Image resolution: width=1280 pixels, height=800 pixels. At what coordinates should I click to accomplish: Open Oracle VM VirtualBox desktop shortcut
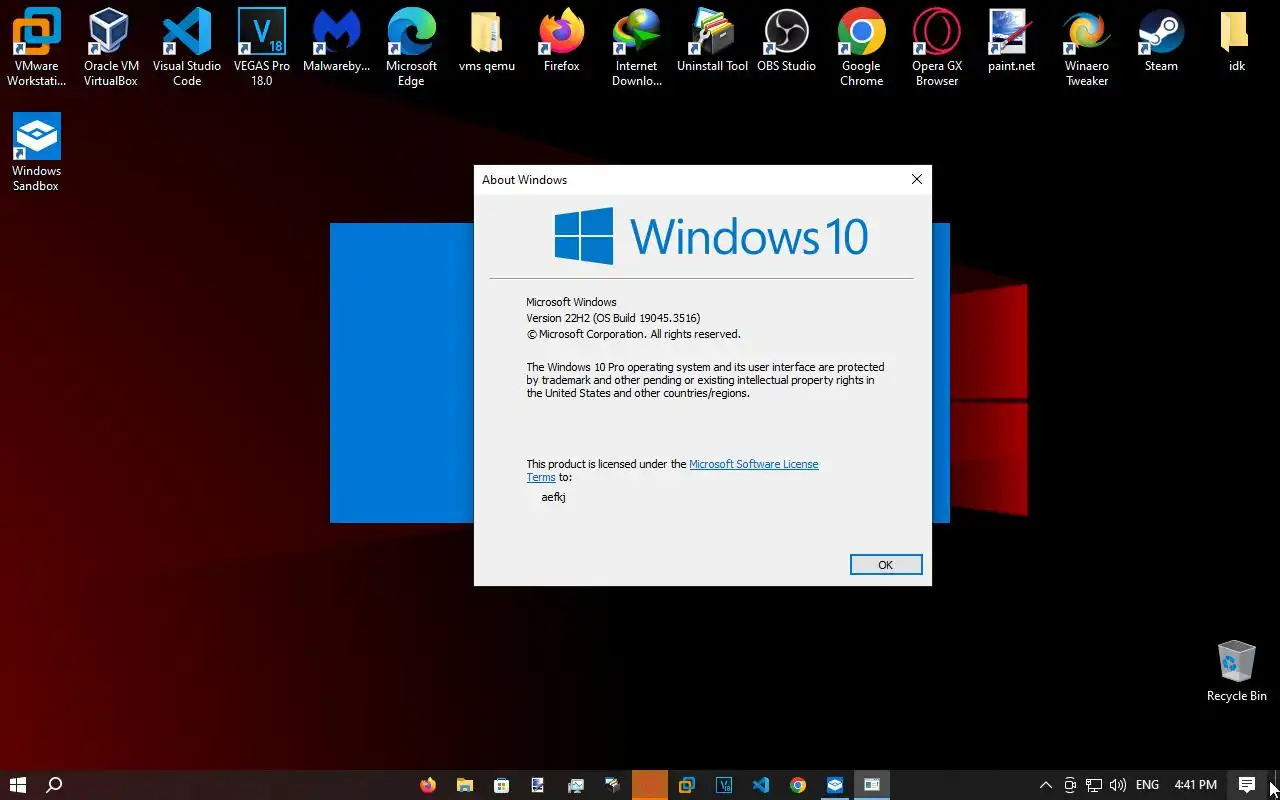coord(111,47)
